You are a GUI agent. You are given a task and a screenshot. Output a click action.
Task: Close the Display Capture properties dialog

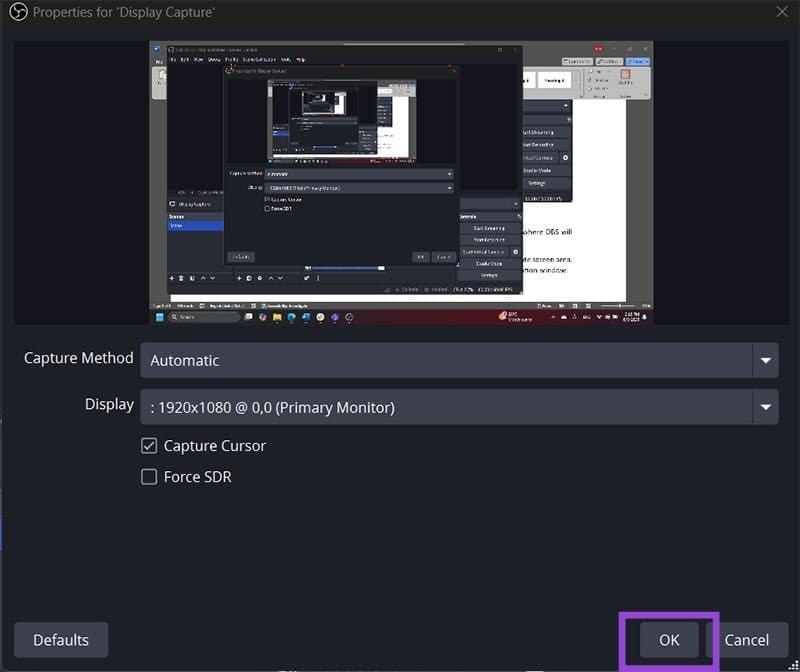[x=781, y=12]
